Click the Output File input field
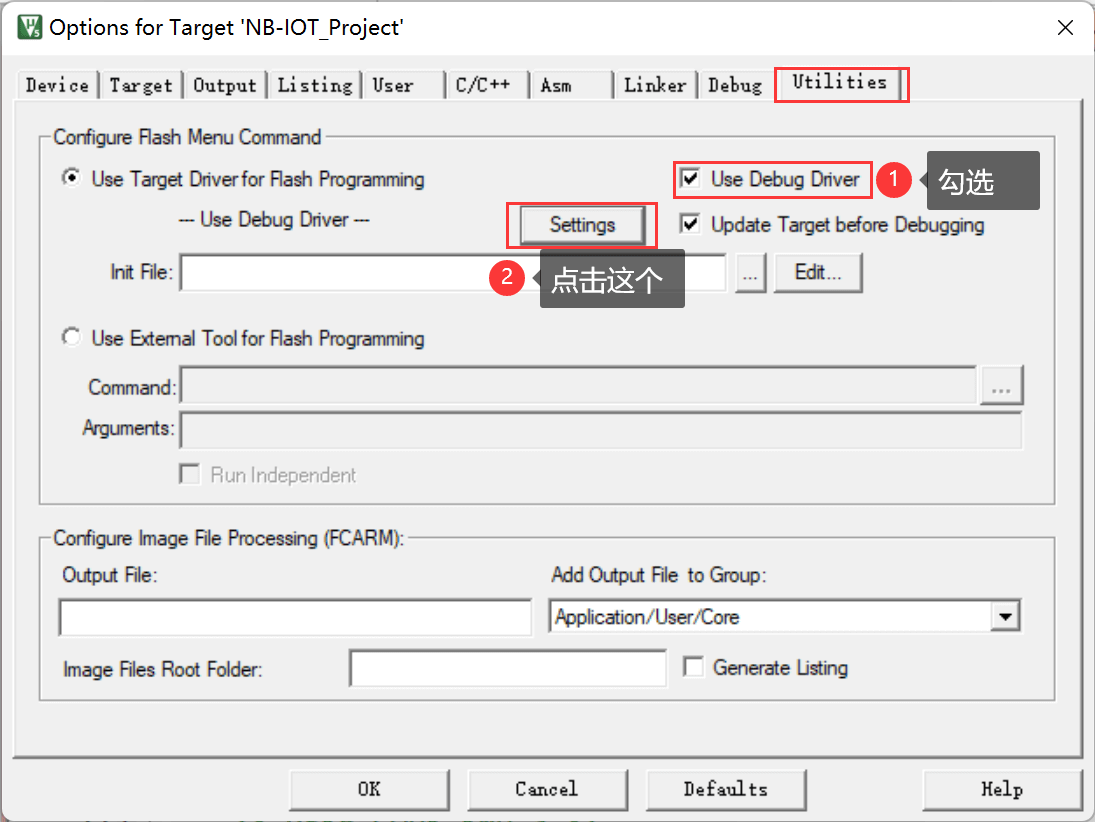 (x=295, y=617)
